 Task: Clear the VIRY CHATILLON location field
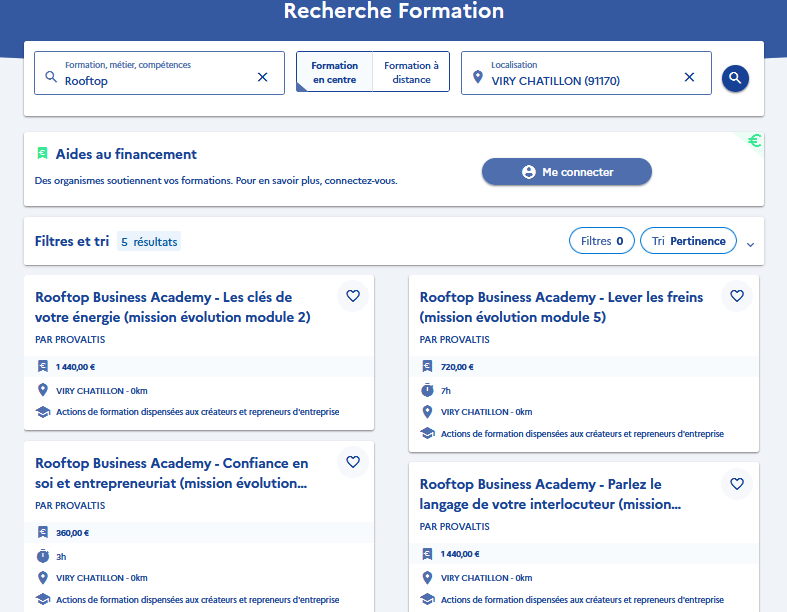pyautogui.click(x=689, y=77)
